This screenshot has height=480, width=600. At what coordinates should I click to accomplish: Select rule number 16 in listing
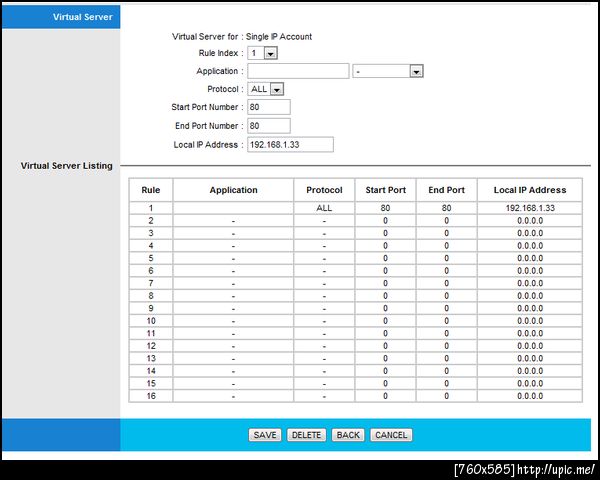(151, 396)
